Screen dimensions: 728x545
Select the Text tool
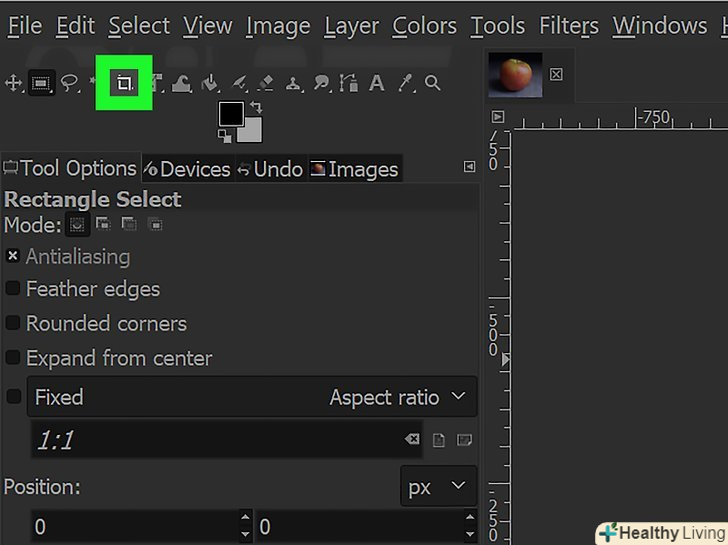coord(377,84)
